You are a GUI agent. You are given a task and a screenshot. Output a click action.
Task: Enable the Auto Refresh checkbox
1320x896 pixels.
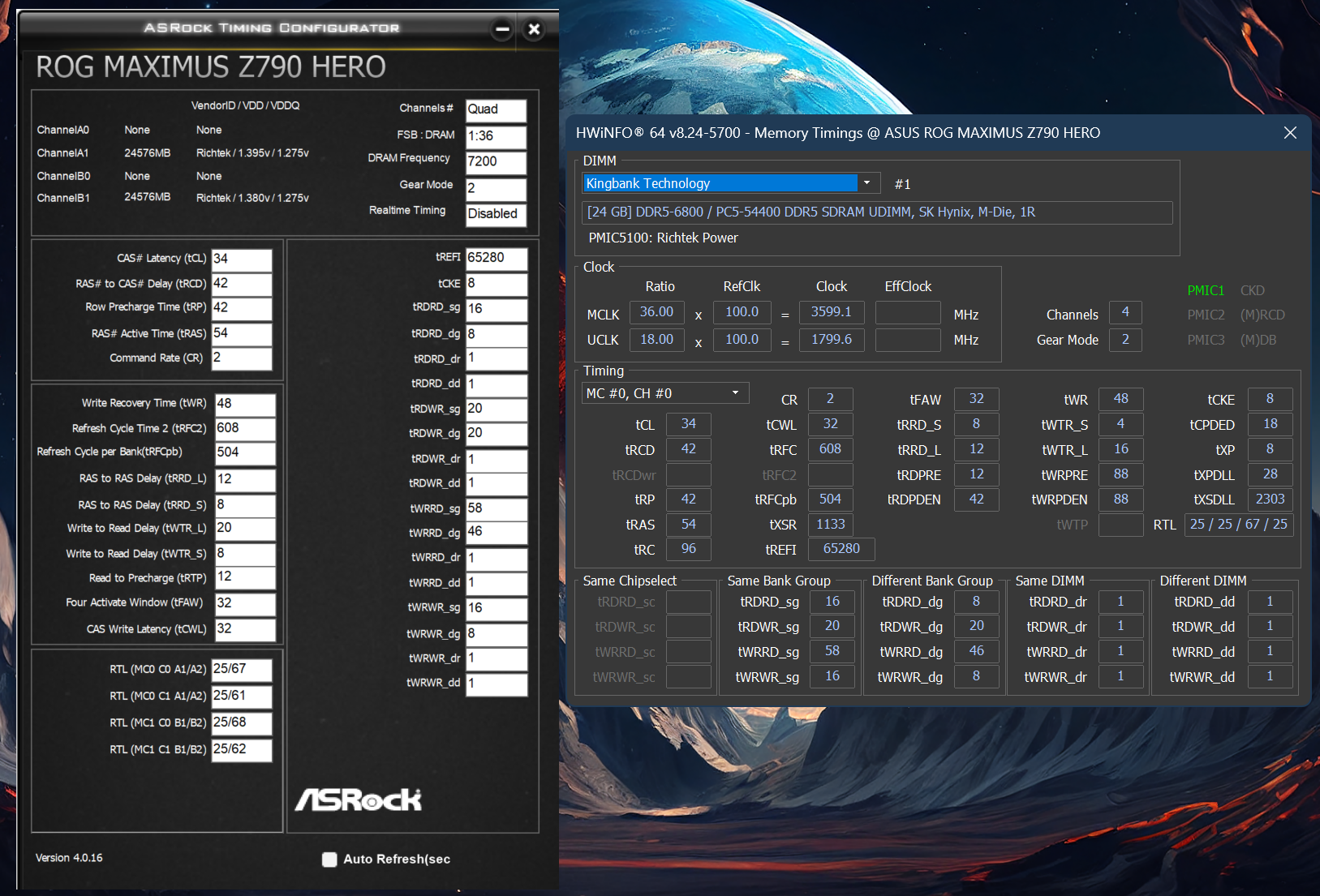pos(329,860)
